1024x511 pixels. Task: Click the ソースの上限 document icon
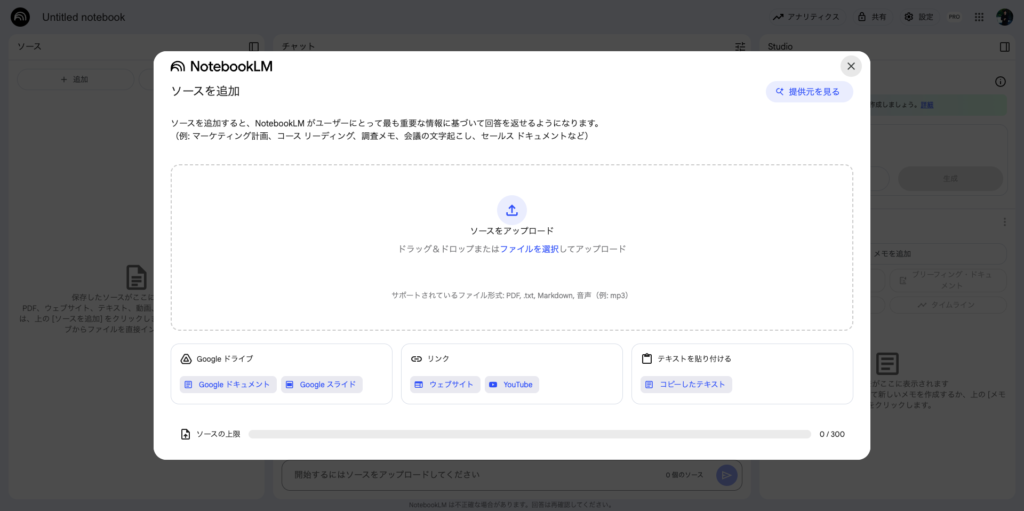(x=185, y=434)
